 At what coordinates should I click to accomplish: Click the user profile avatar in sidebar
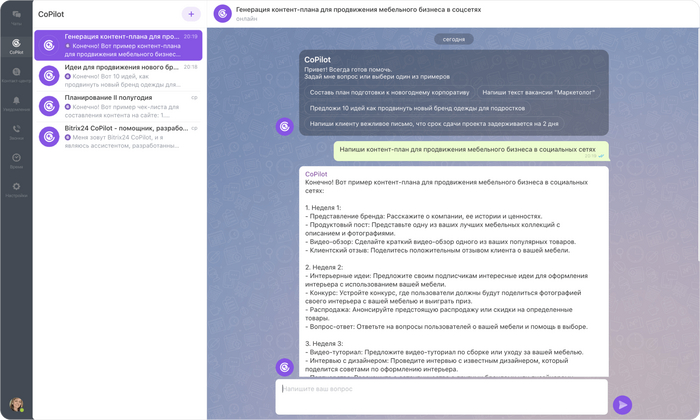(x=17, y=404)
